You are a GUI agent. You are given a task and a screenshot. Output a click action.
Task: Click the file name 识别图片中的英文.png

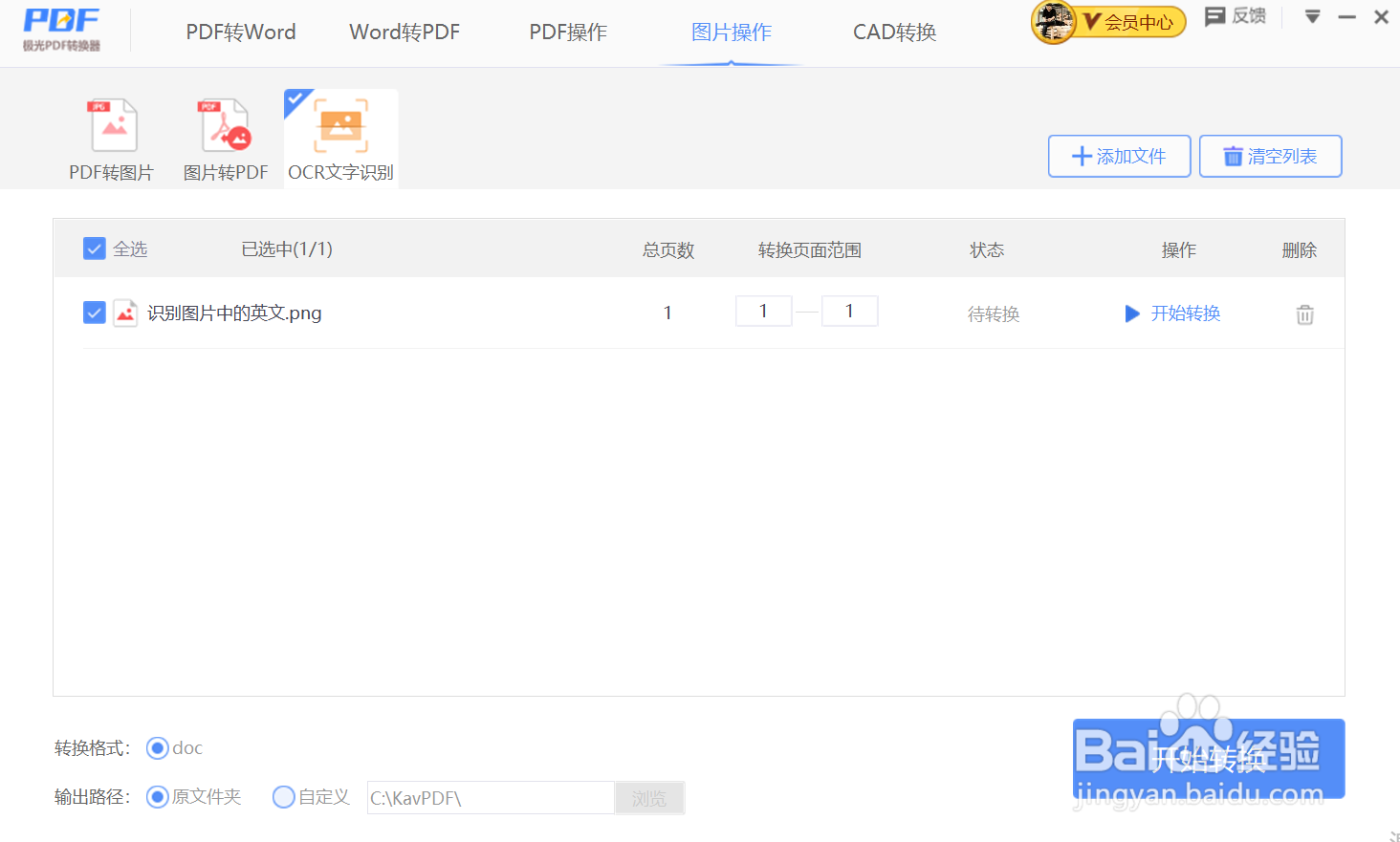tap(234, 313)
